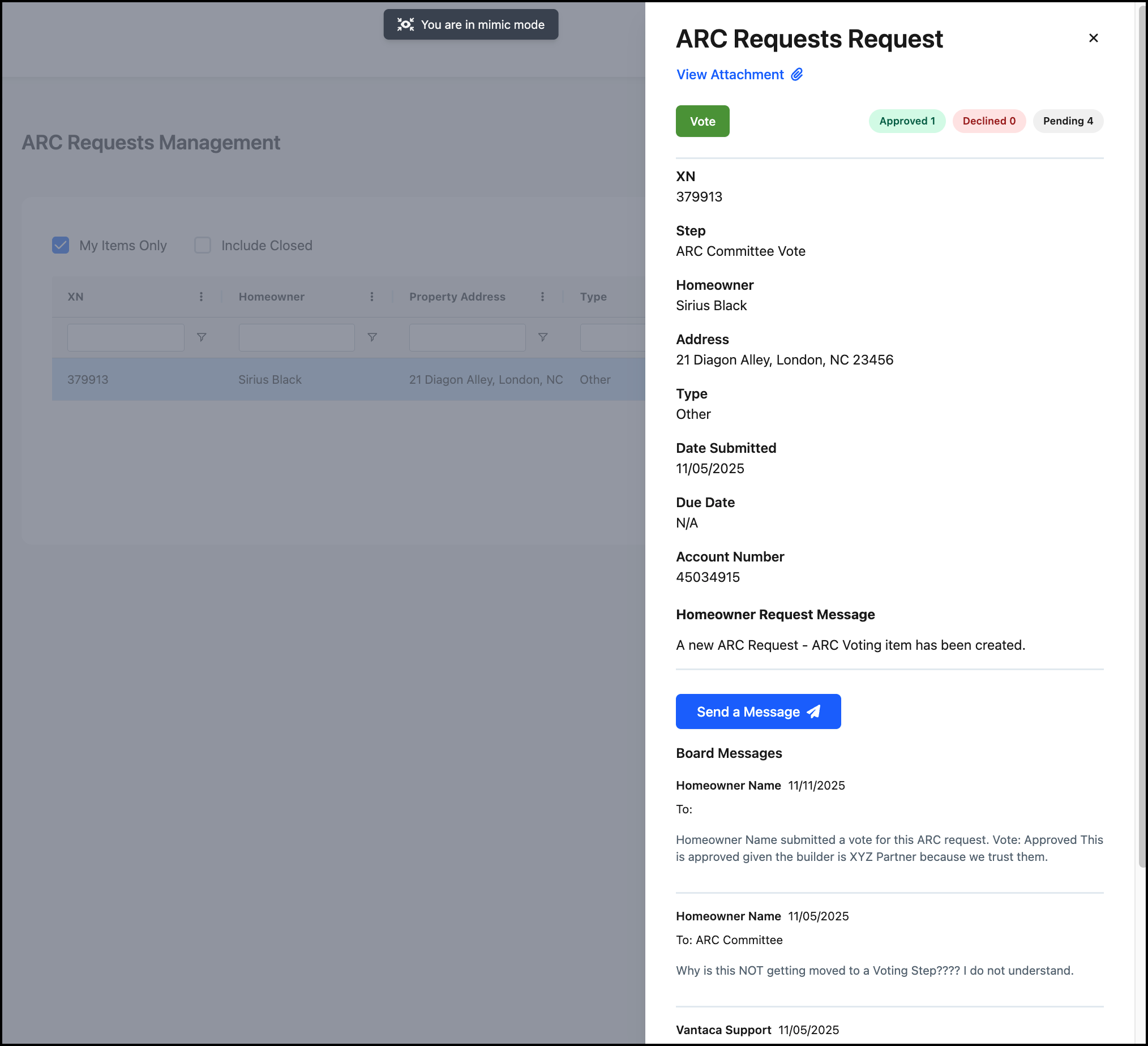Click the paperclip icon next to View Attachment

point(796,75)
